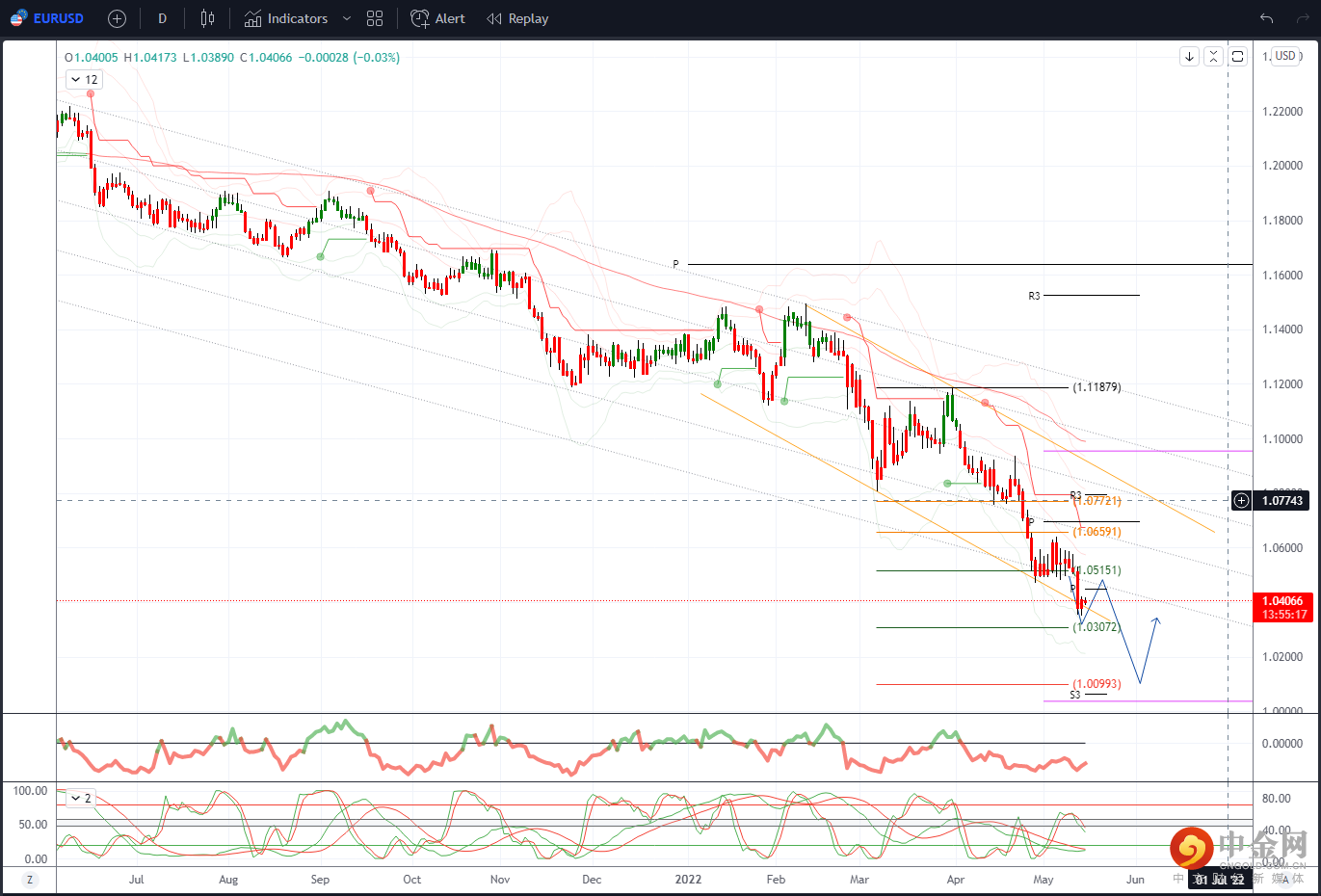This screenshot has width=1321, height=896.
Task: Click the compare or add symbol plus icon
Action: [x=117, y=18]
